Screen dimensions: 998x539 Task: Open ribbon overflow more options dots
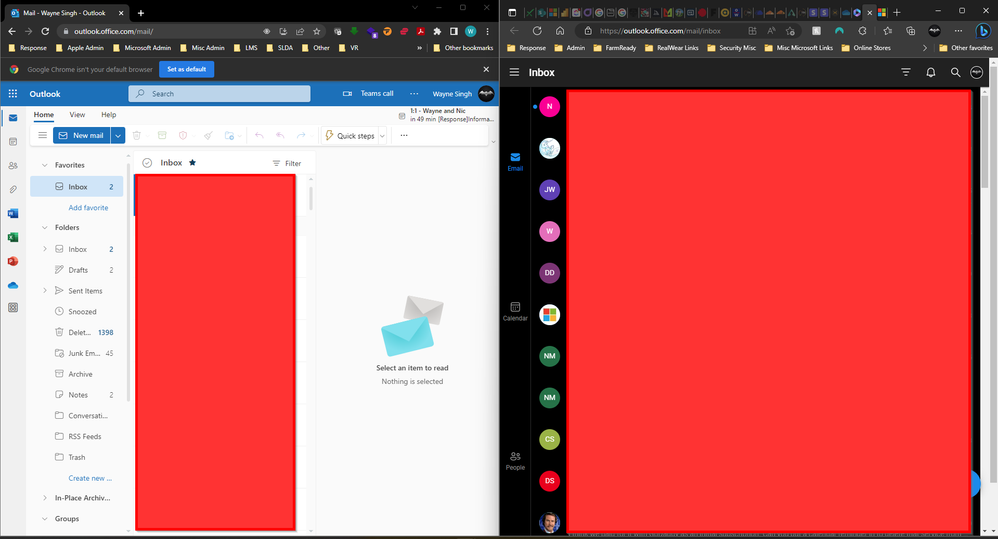tap(404, 136)
